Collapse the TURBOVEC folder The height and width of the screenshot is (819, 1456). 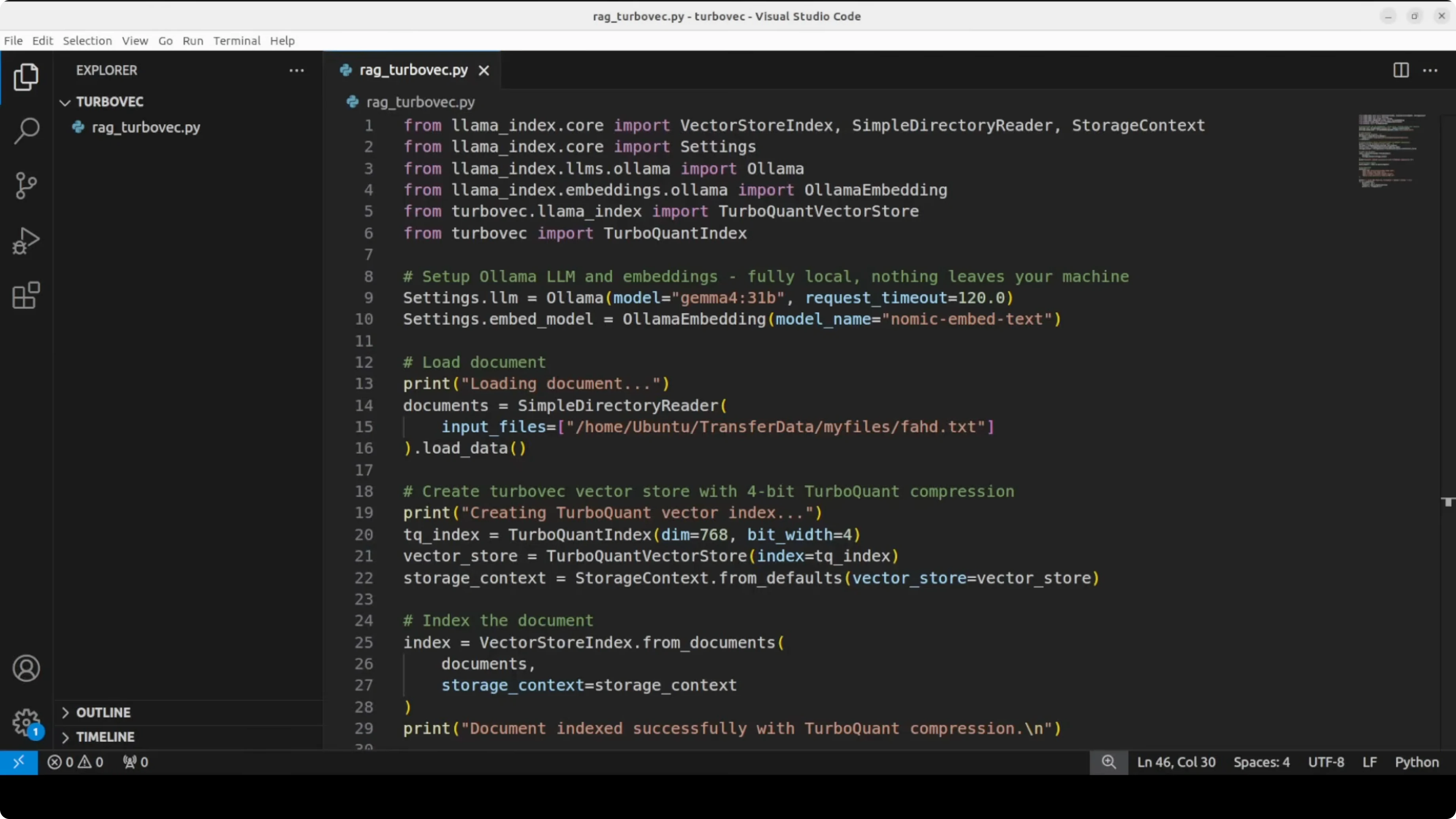click(110, 102)
